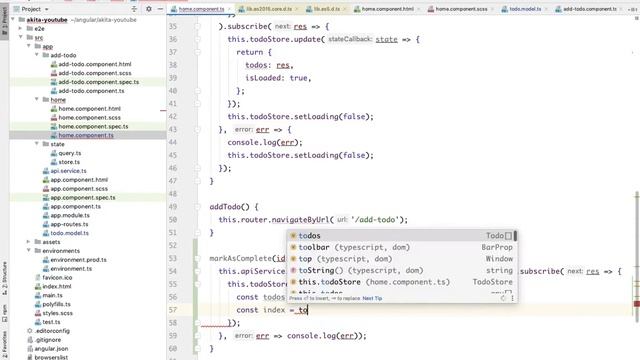Image resolution: width=640 pixels, height=360 pixels.
Task: Open home.component.spec.ts in project tree
Action: tap(93, 127)
